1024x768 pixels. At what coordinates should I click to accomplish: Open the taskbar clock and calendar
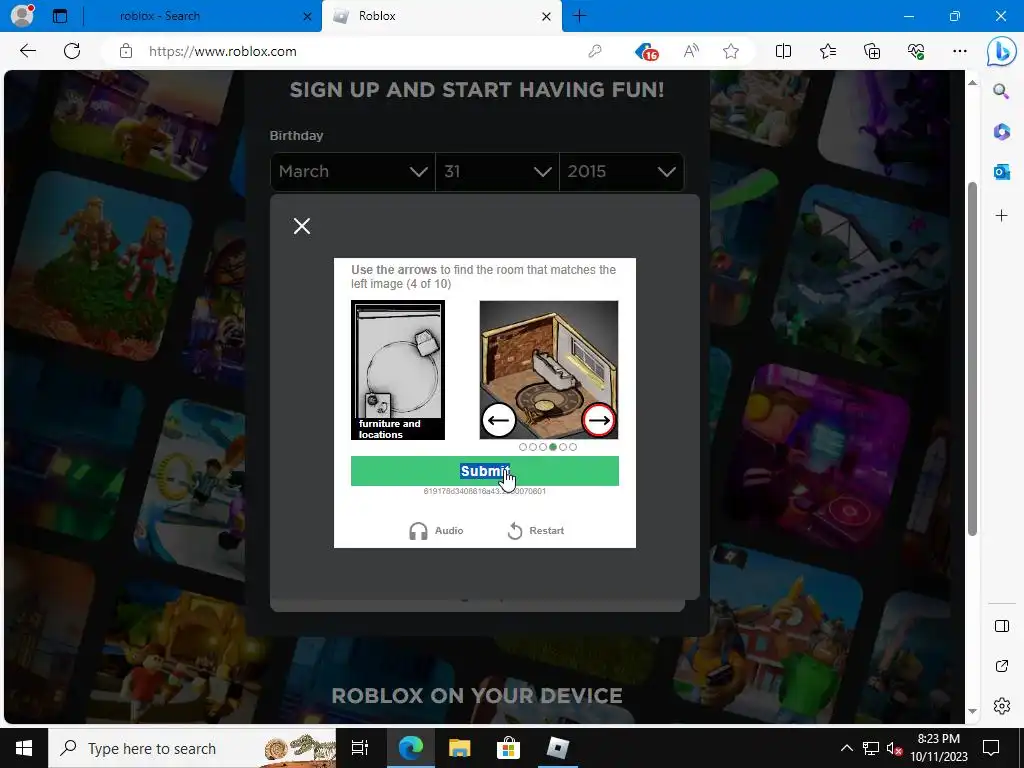click(938, 748)
